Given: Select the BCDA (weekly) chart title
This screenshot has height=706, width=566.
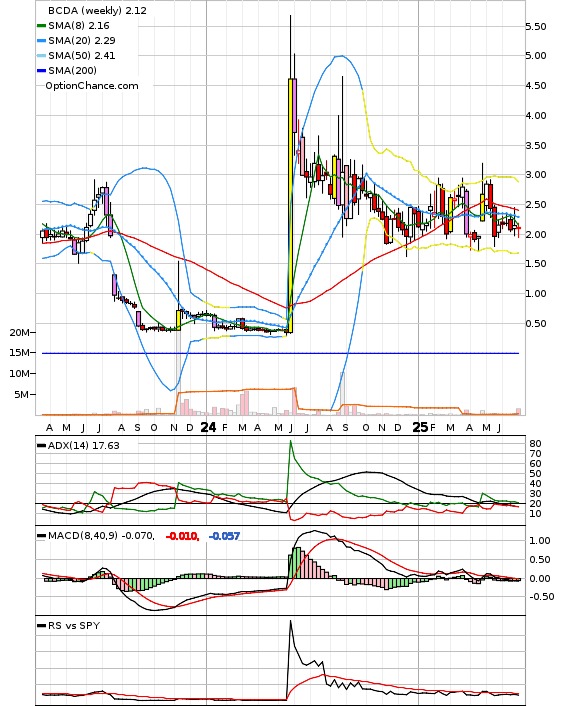Looking at the screenshot, I should tap(97, 10).
